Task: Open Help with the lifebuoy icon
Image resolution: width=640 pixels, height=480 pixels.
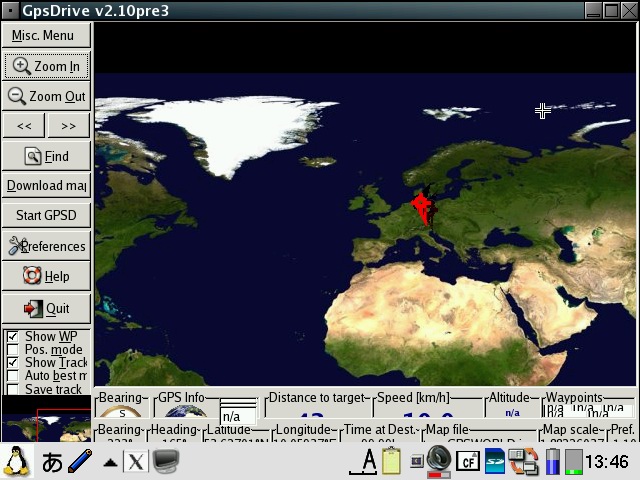Action: click(46, 276)
